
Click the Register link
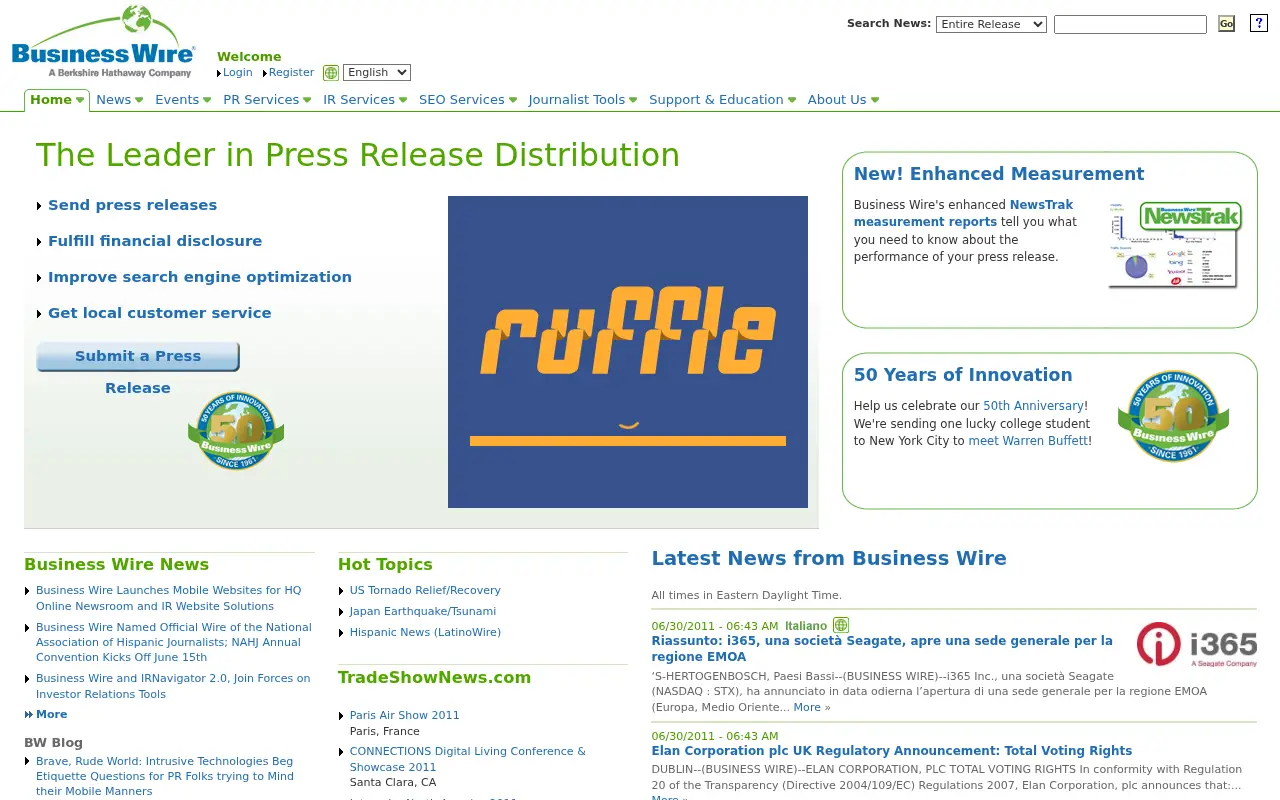click(291, 72)
